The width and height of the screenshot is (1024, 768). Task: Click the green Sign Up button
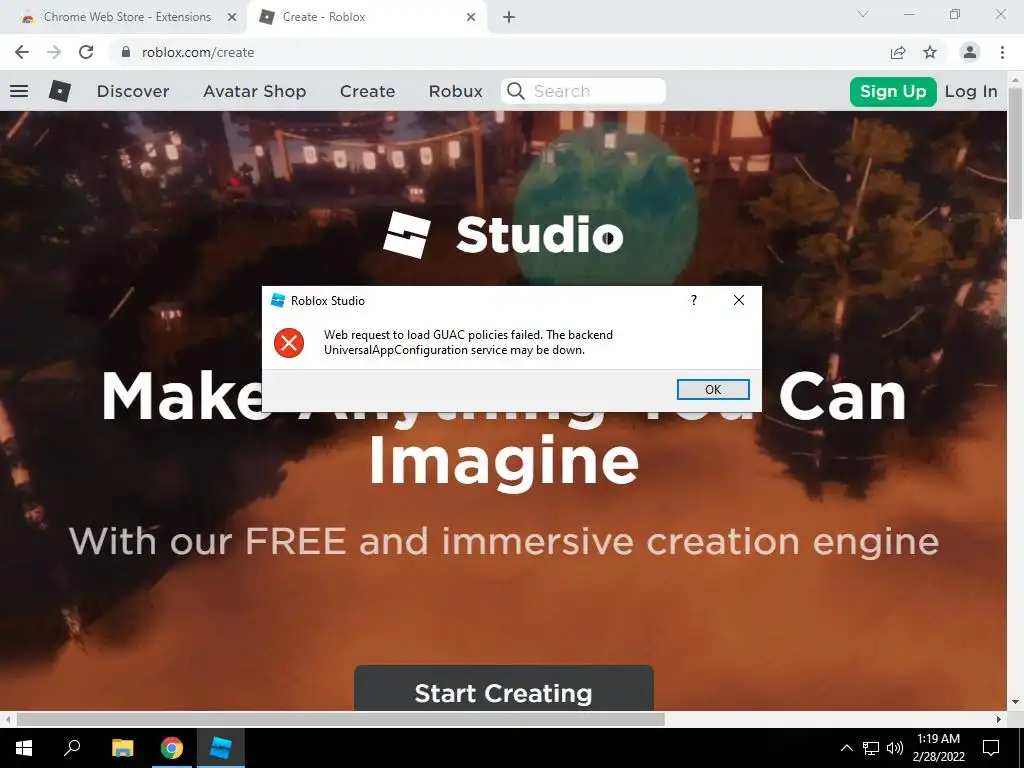pyautogui.click(x=893, y=91)
